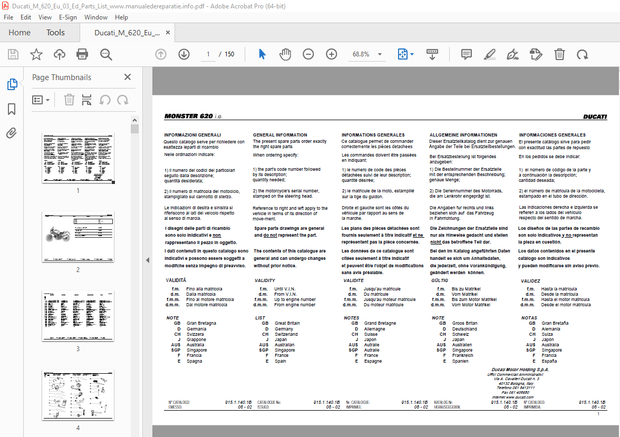
Task: Activate the Selection arrow tool
Action: tap(262, 54)
